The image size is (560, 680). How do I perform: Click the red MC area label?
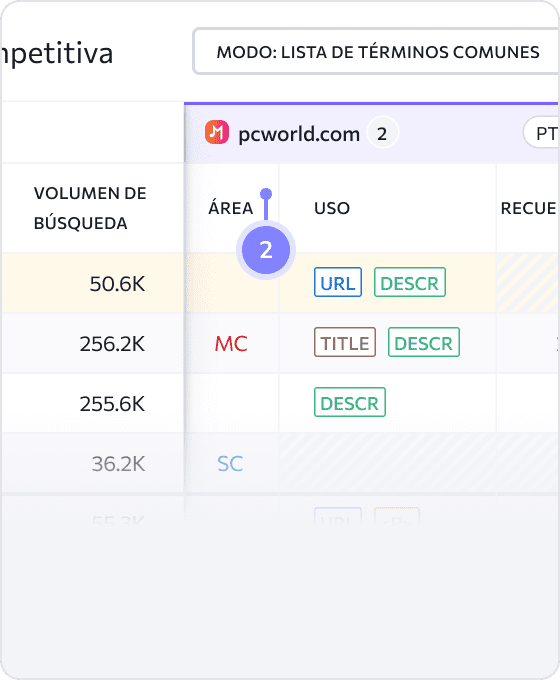tap(231, 343)
